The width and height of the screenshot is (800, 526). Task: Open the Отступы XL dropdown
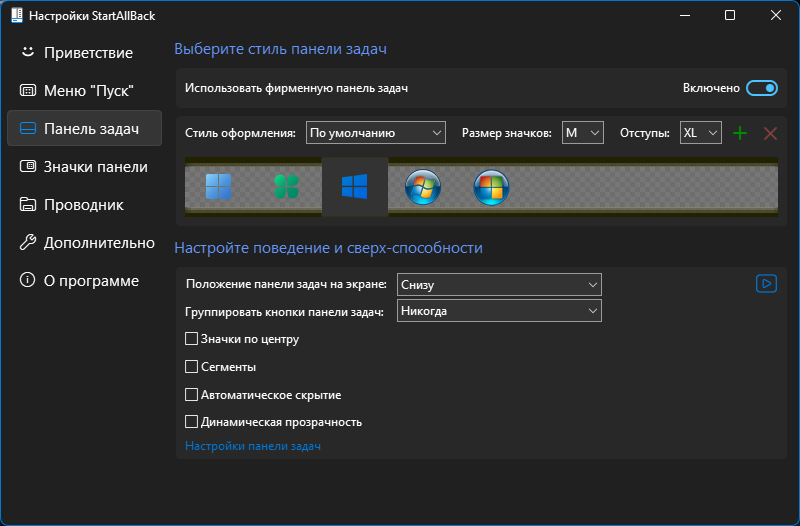point(701,133)
